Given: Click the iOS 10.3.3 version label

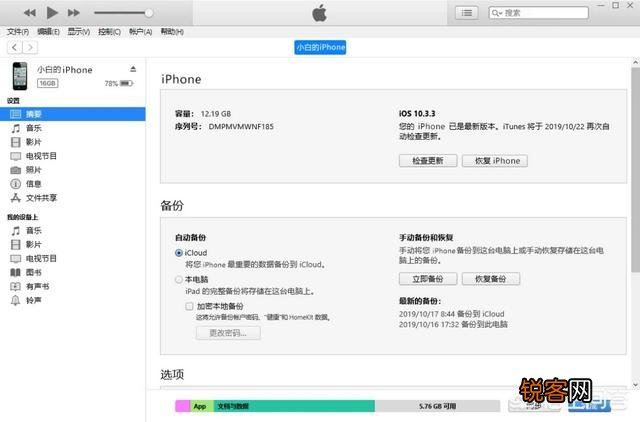Looking at the screenshot, I should 417,113.
